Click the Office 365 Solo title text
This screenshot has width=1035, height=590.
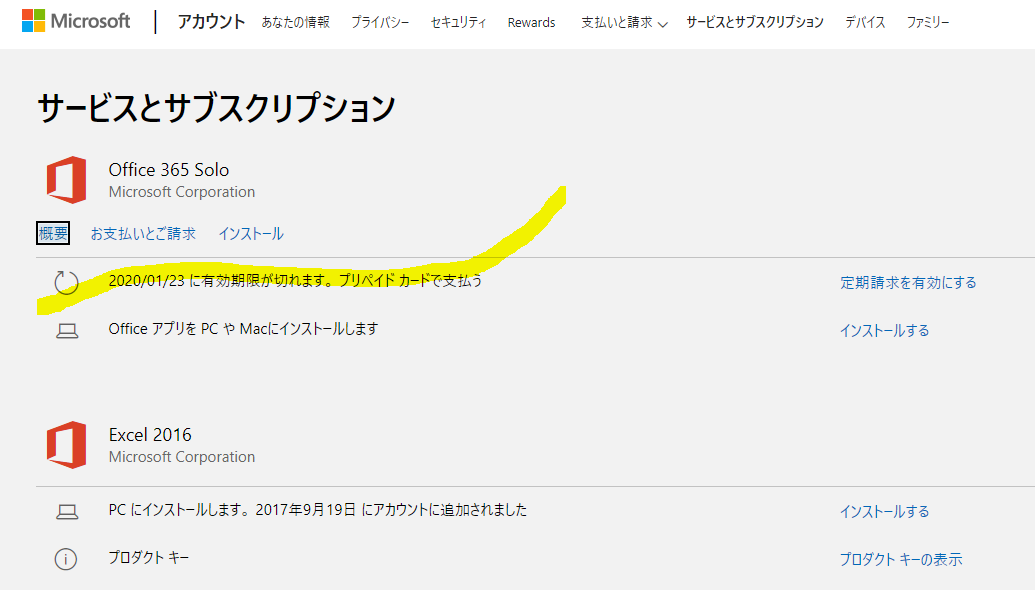169,170
